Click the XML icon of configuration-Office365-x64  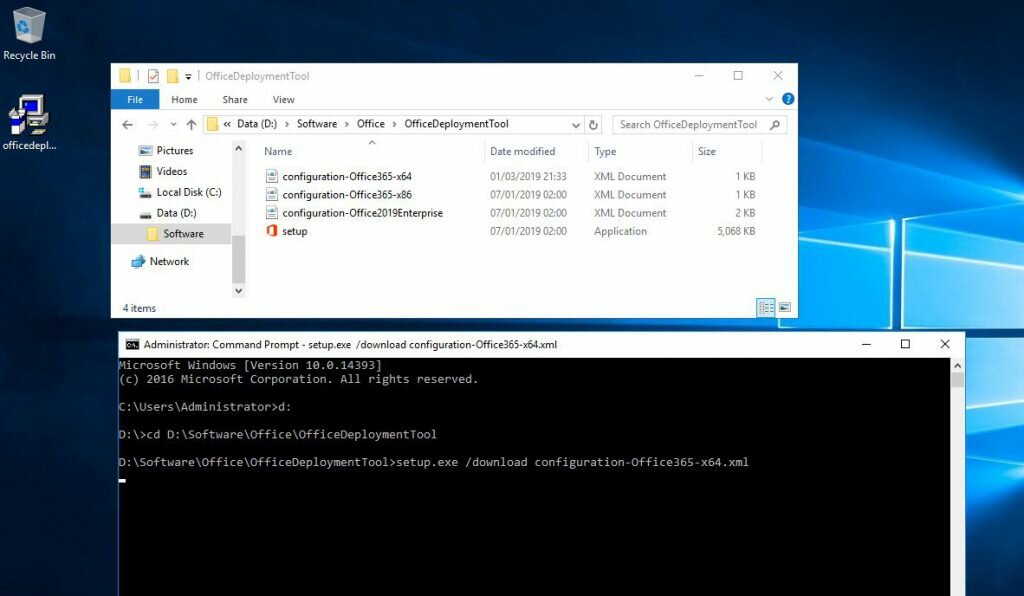[x=272, y=176]
